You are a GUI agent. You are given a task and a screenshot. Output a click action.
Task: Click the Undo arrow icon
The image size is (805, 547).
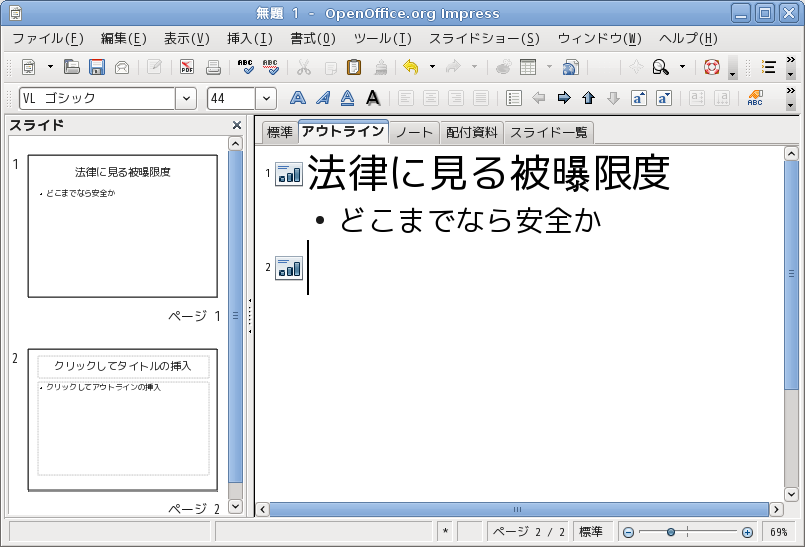pos(411,67)
